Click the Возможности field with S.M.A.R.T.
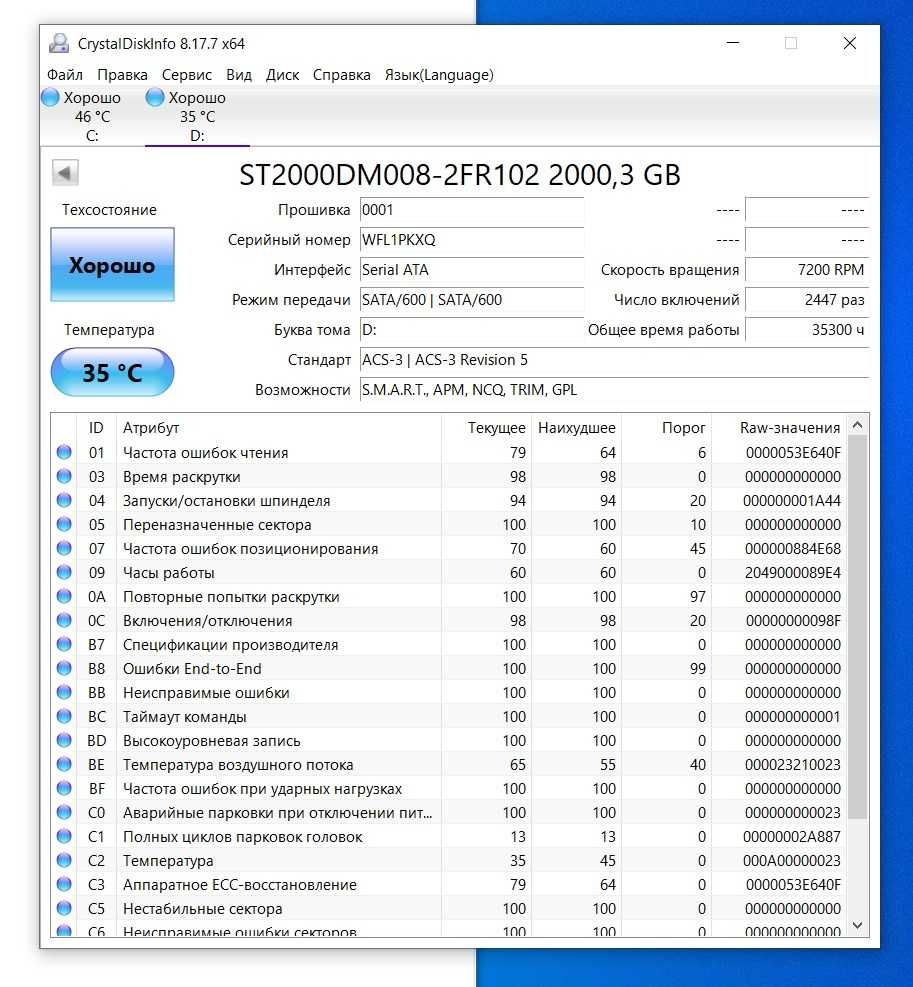913x987 pixels. coord(615,390)
